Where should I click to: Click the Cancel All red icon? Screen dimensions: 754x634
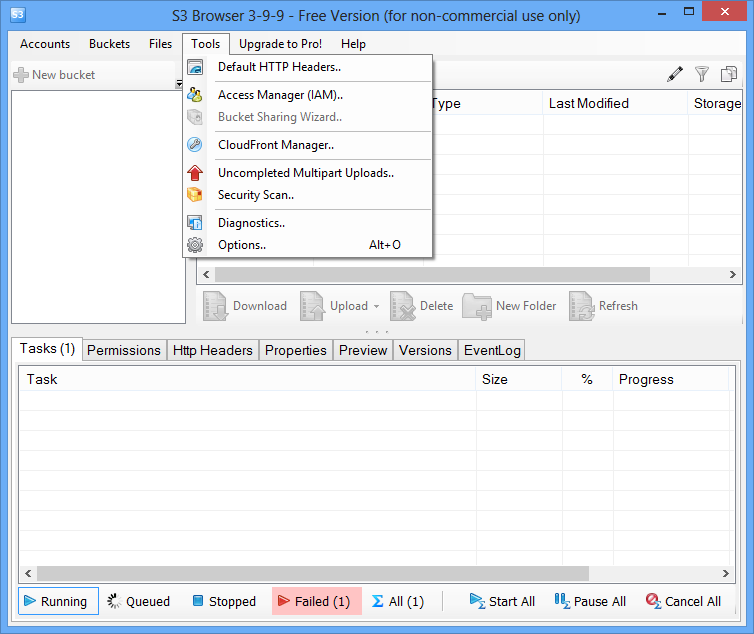[x=653, y=601]
